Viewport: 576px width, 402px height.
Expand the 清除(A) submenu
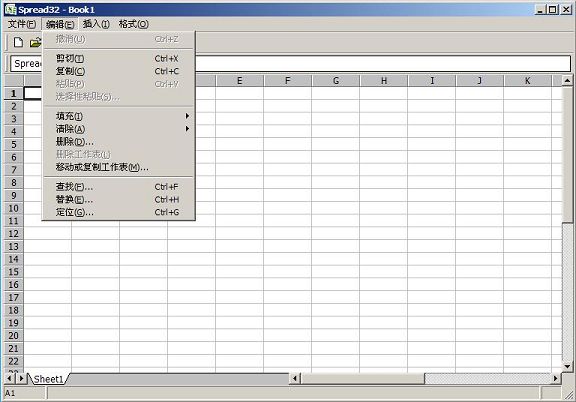pos(118,129)
